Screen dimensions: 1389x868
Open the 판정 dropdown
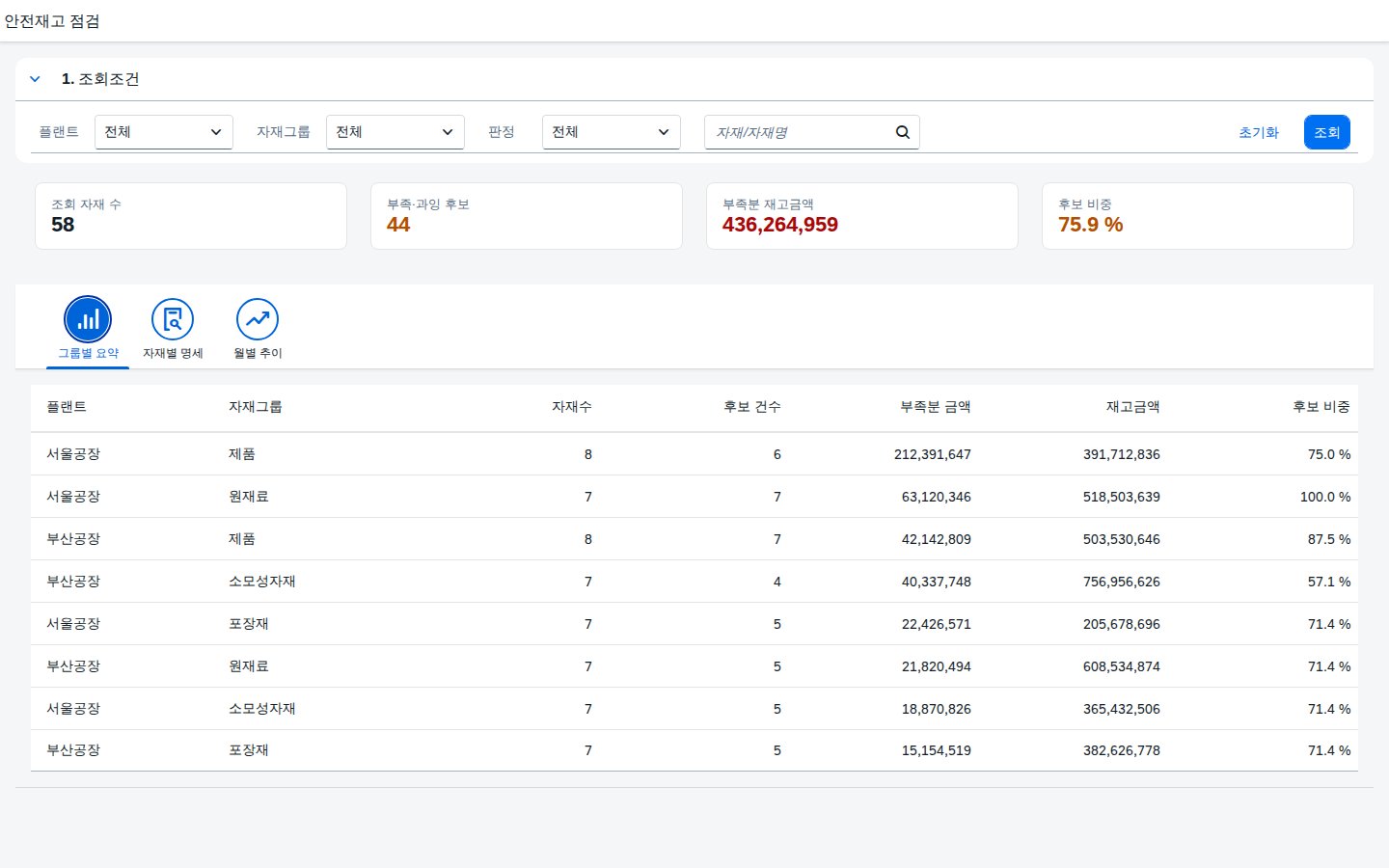(612, 132)
